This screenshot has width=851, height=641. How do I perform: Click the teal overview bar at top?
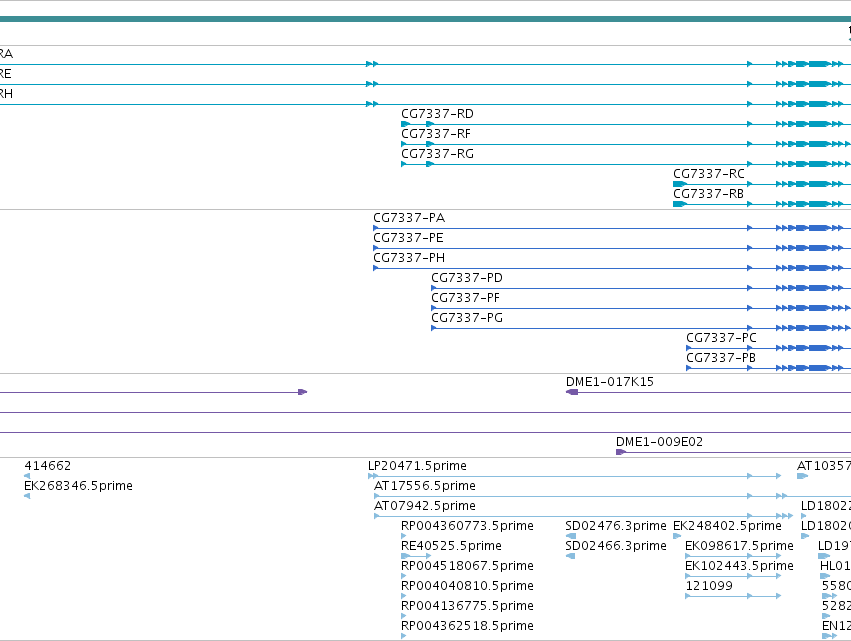click(x=426, y=19)
